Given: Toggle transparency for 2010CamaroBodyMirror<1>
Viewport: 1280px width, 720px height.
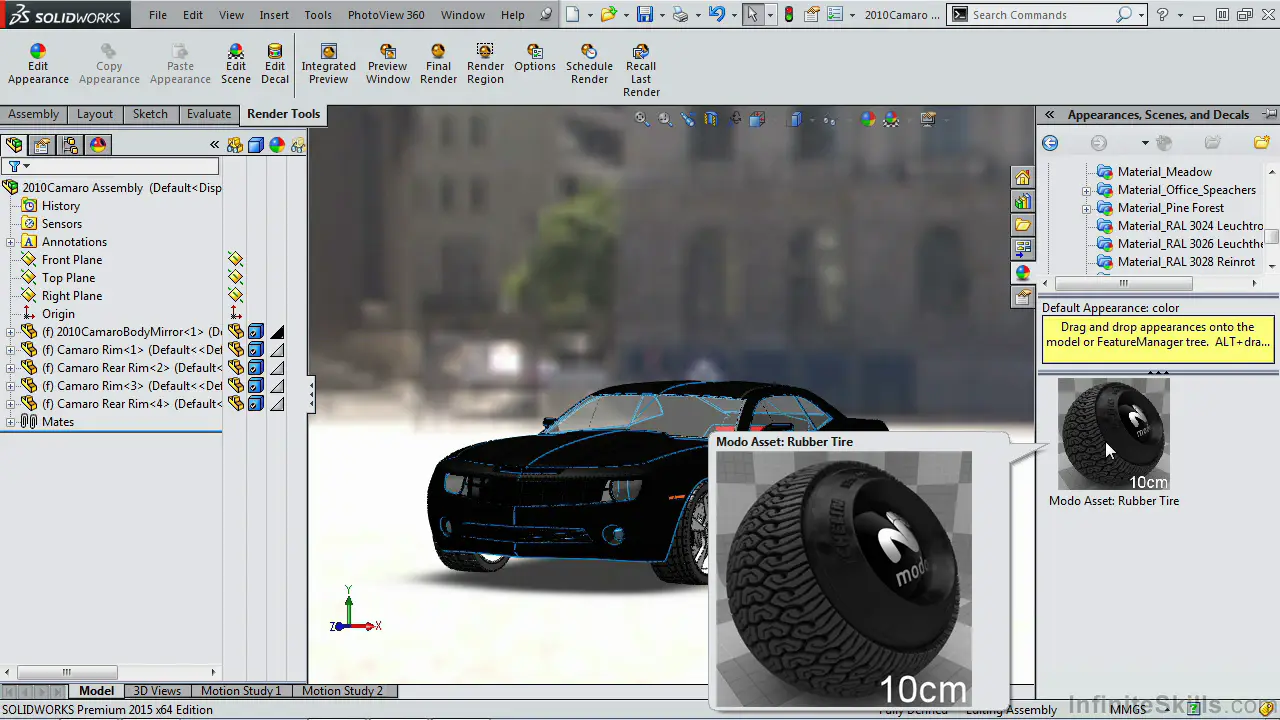Looking at the screenshot, I should (x=277, y=332).
